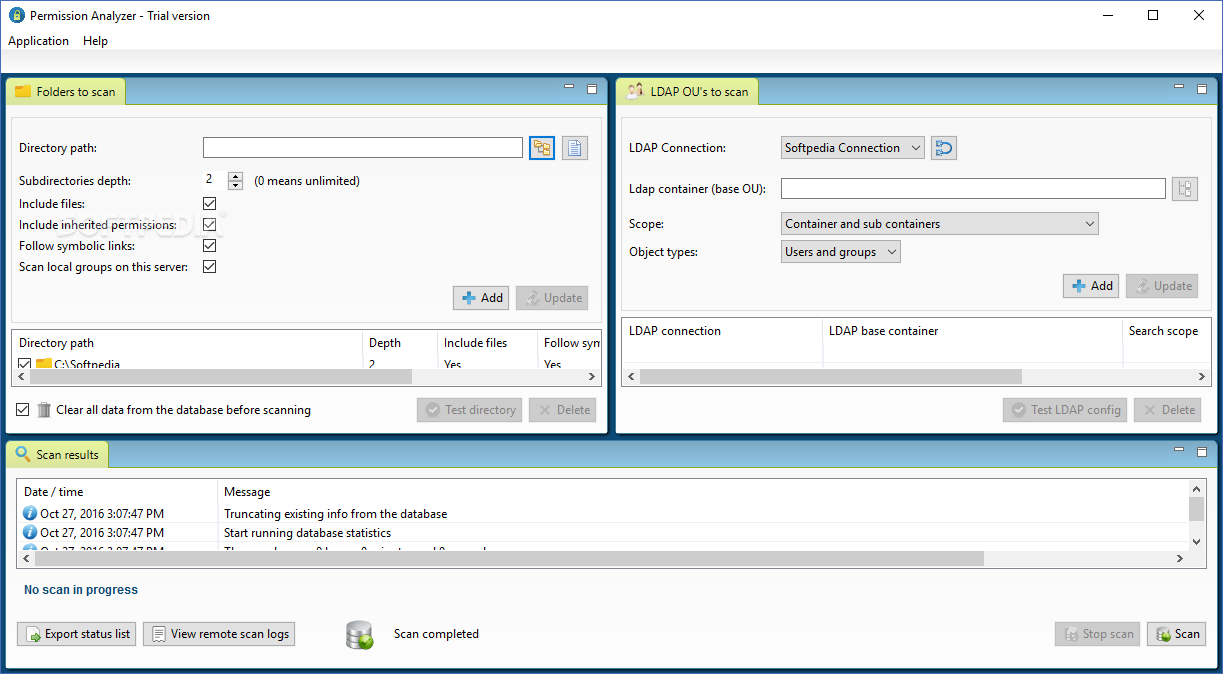Screen dimensions: 1223x674
Task: Click the LDAP connection column header
Action: (721, 331)
